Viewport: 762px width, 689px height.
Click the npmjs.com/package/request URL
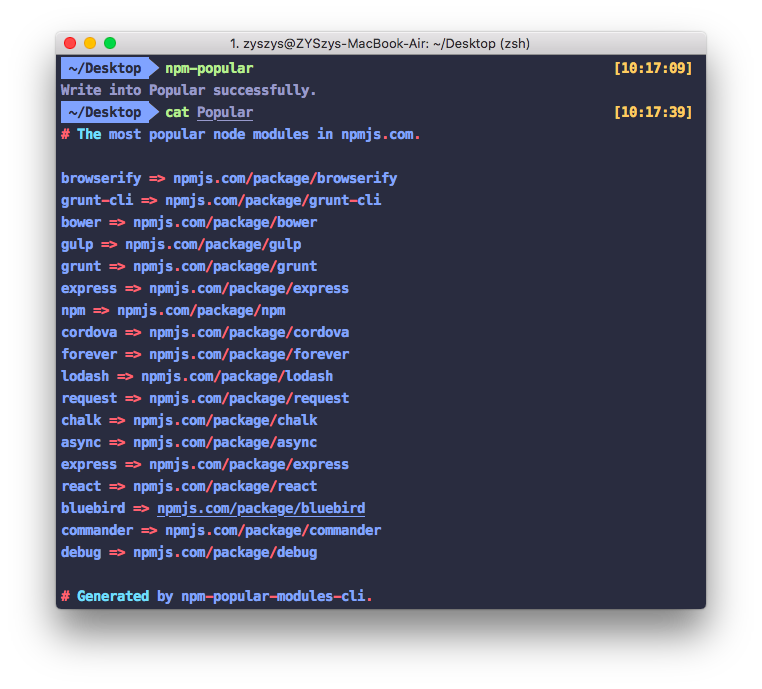click(x=249, y=398)
